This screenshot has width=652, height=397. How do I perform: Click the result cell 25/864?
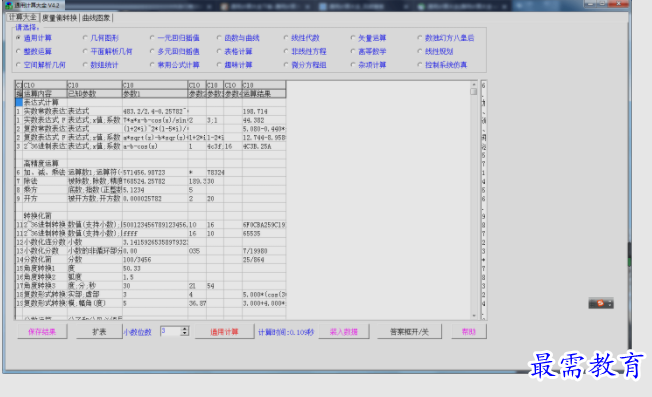264,260
